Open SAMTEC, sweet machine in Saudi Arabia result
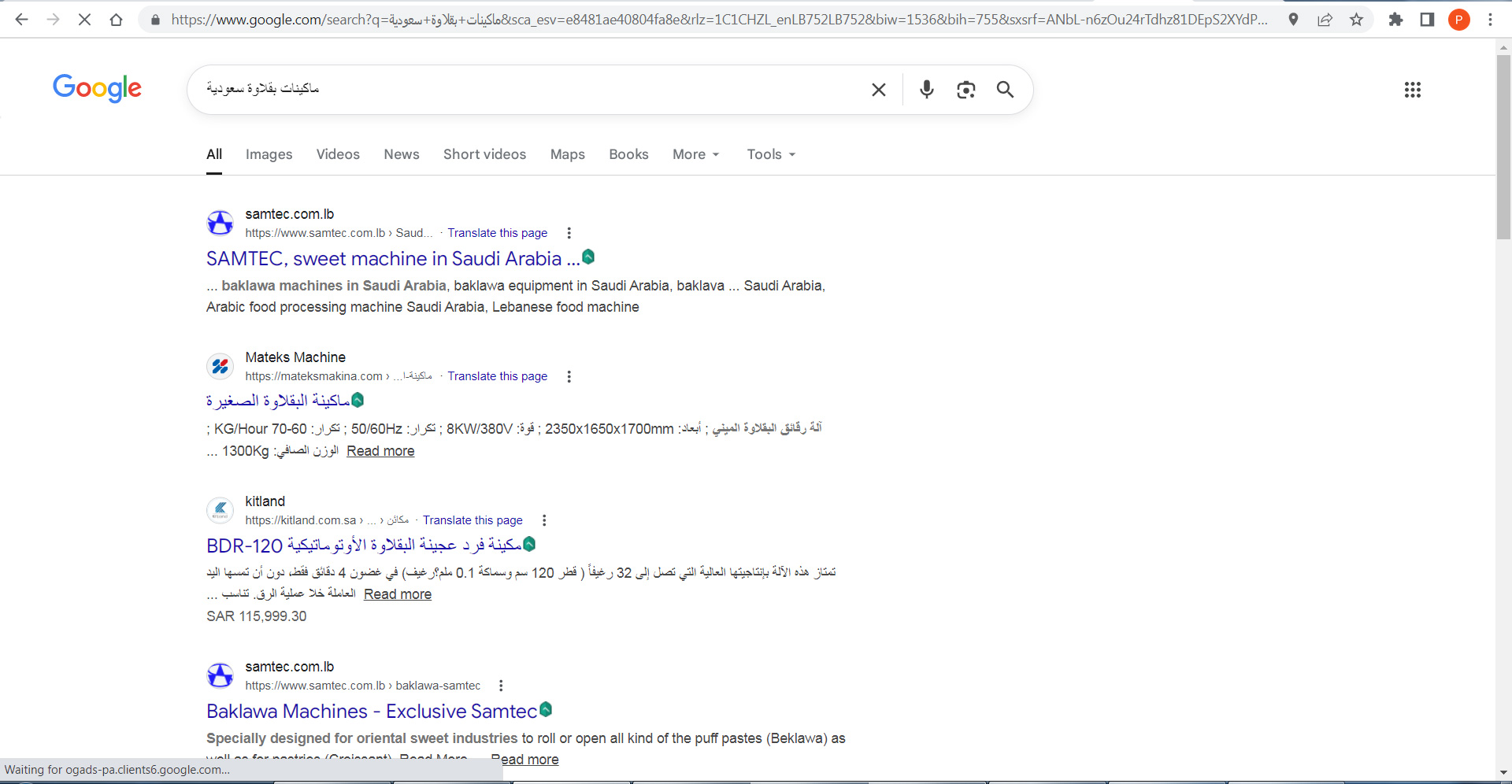 393,259
